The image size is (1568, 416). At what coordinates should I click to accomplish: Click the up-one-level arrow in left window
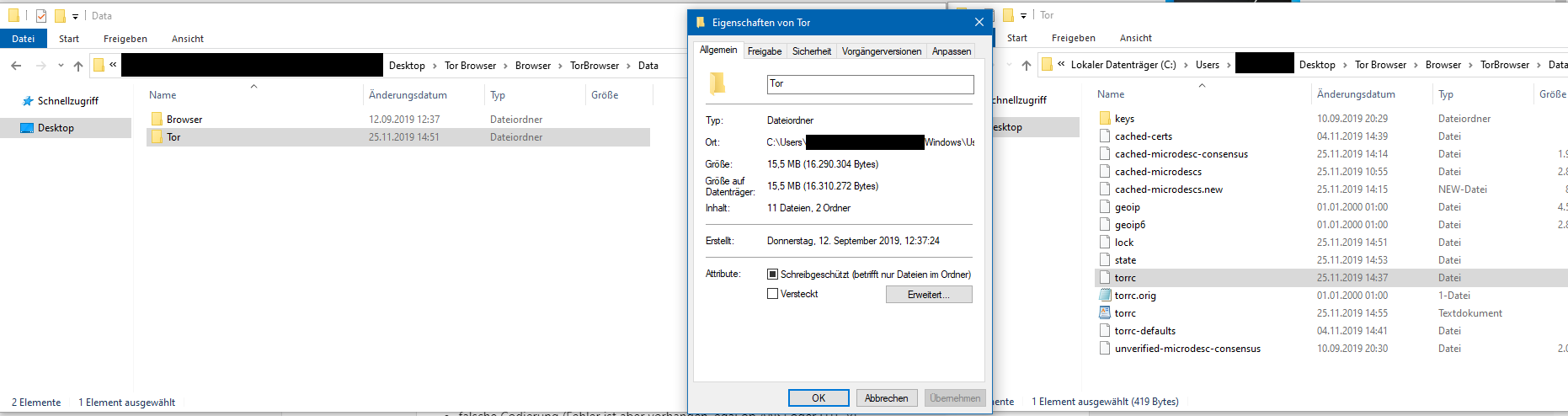click(x=78, y=66)
